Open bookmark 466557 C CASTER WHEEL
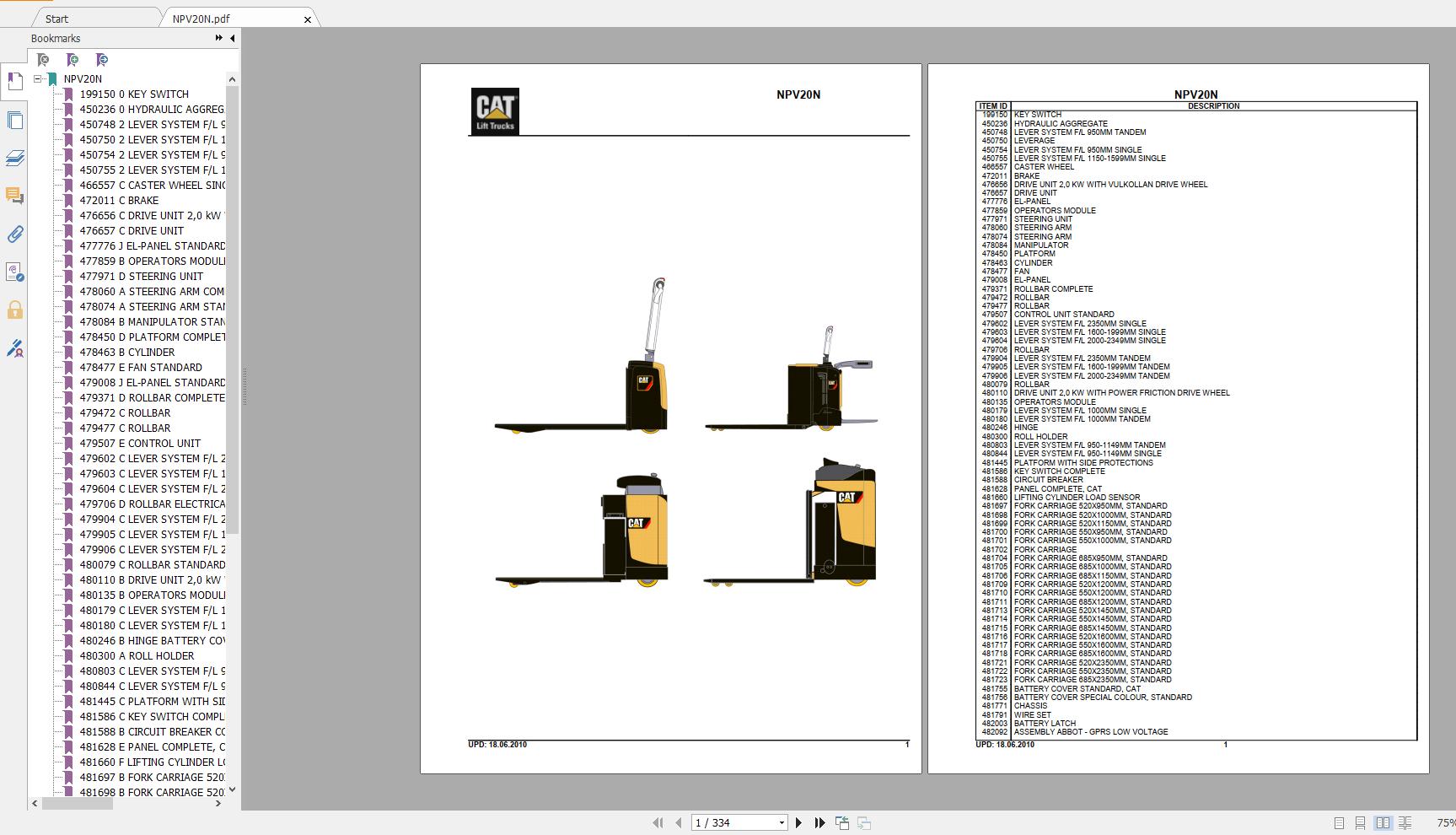 point(152,186)
